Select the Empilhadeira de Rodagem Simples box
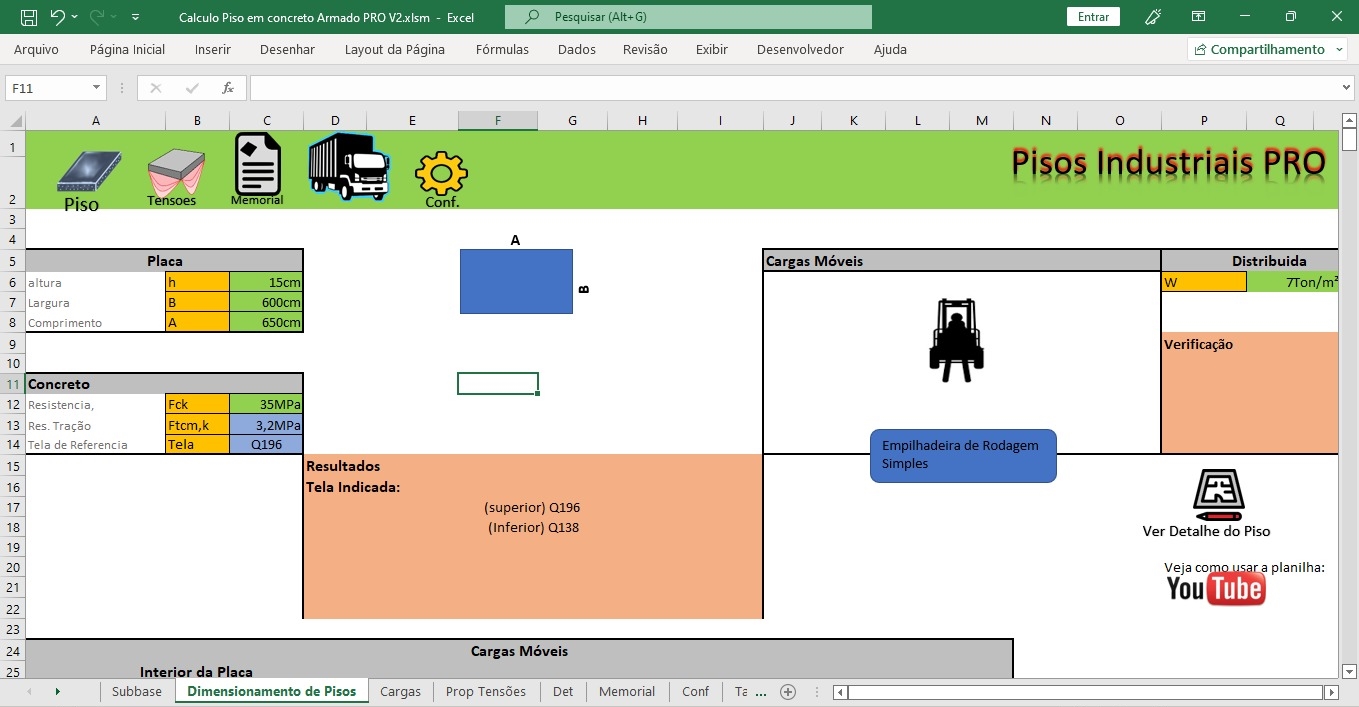 (962, 455)
